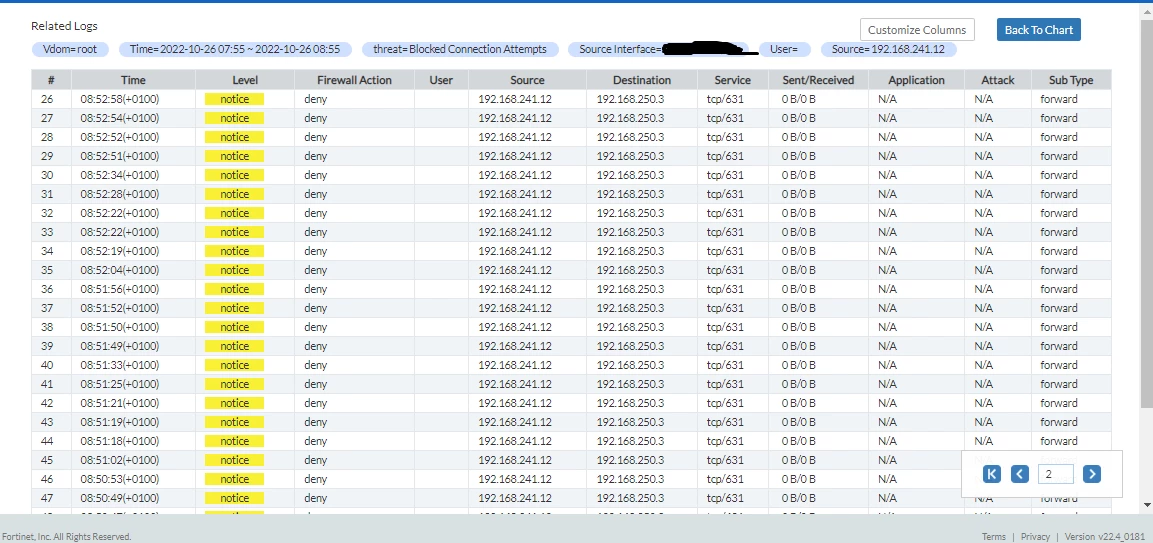
Task: Click the Time range filter tag
Action: (235, 49)
